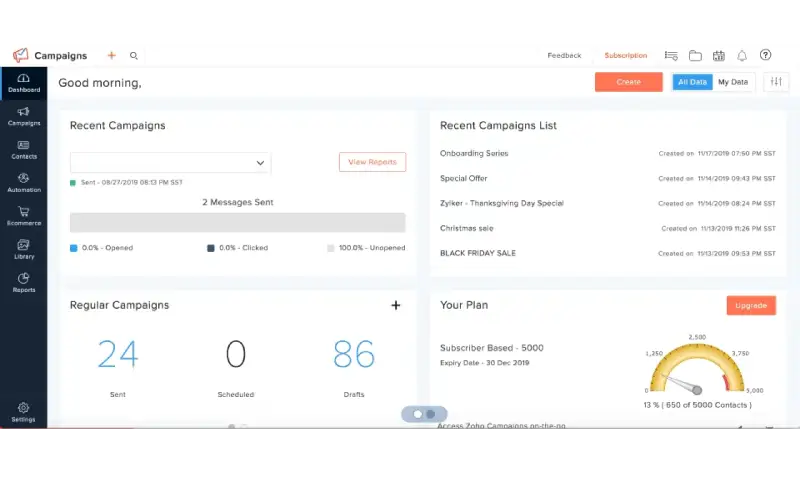Click the blue Opened legend swatch

tap(73, 248)
